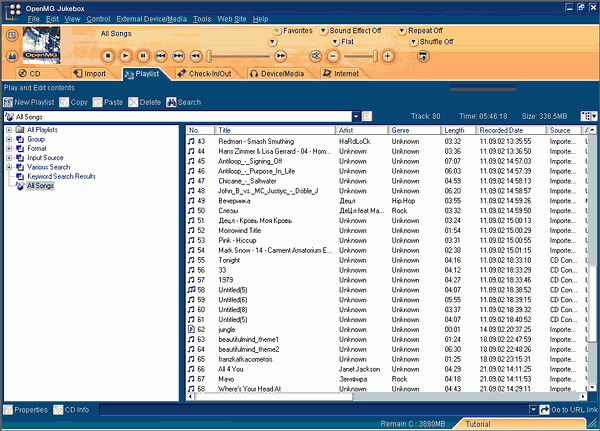Image resolution: width=600 pixels, height=431 pixels.
Task: Click the icon right of All Songs combo
Action: pyautogui.click(x=367, y=116)
